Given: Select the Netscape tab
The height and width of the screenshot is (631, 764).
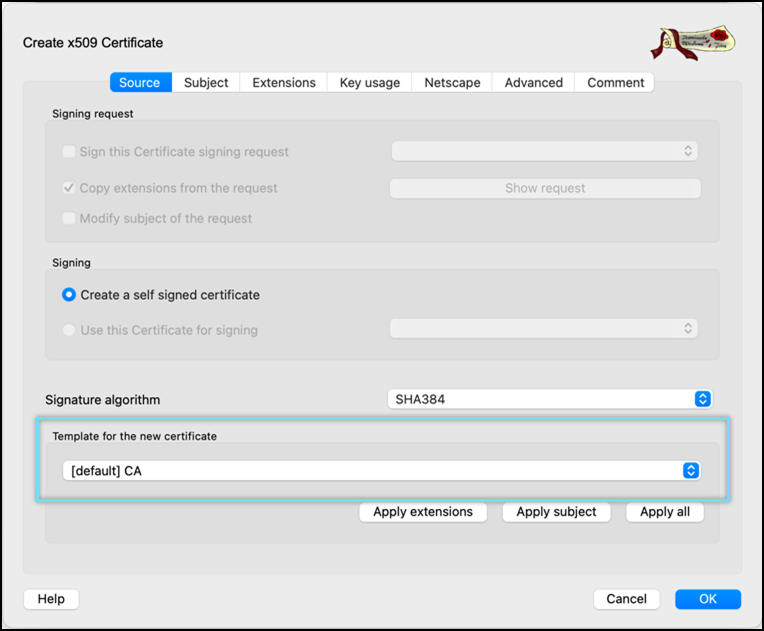Looking at the screenshot, I should click(452, 83).
